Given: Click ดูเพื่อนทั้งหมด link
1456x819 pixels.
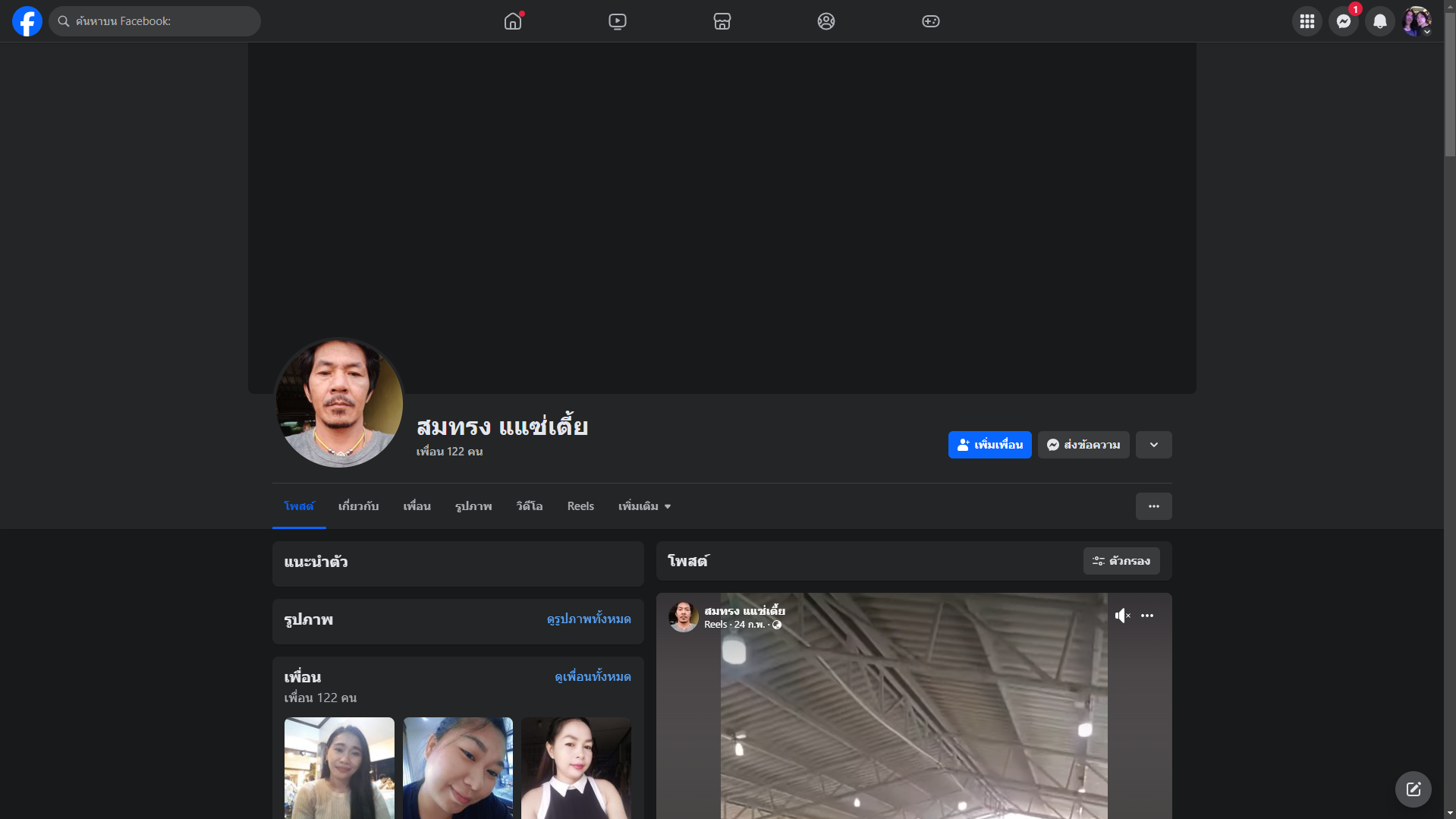Looking at the screenshot, I should click(x=593, y=677).
